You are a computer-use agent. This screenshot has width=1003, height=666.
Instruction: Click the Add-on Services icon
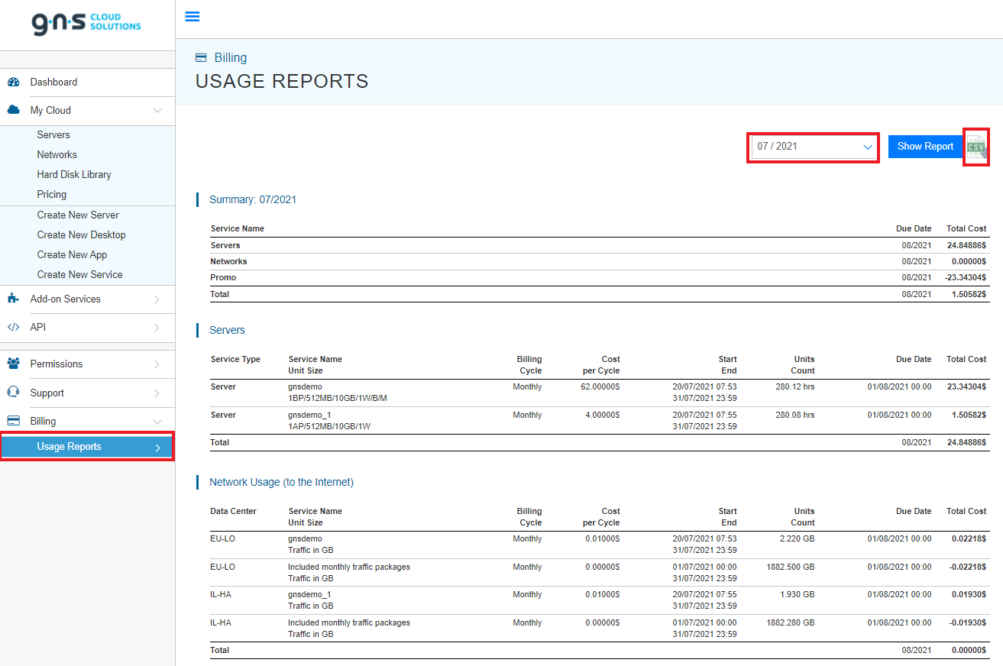click(13, 298)
